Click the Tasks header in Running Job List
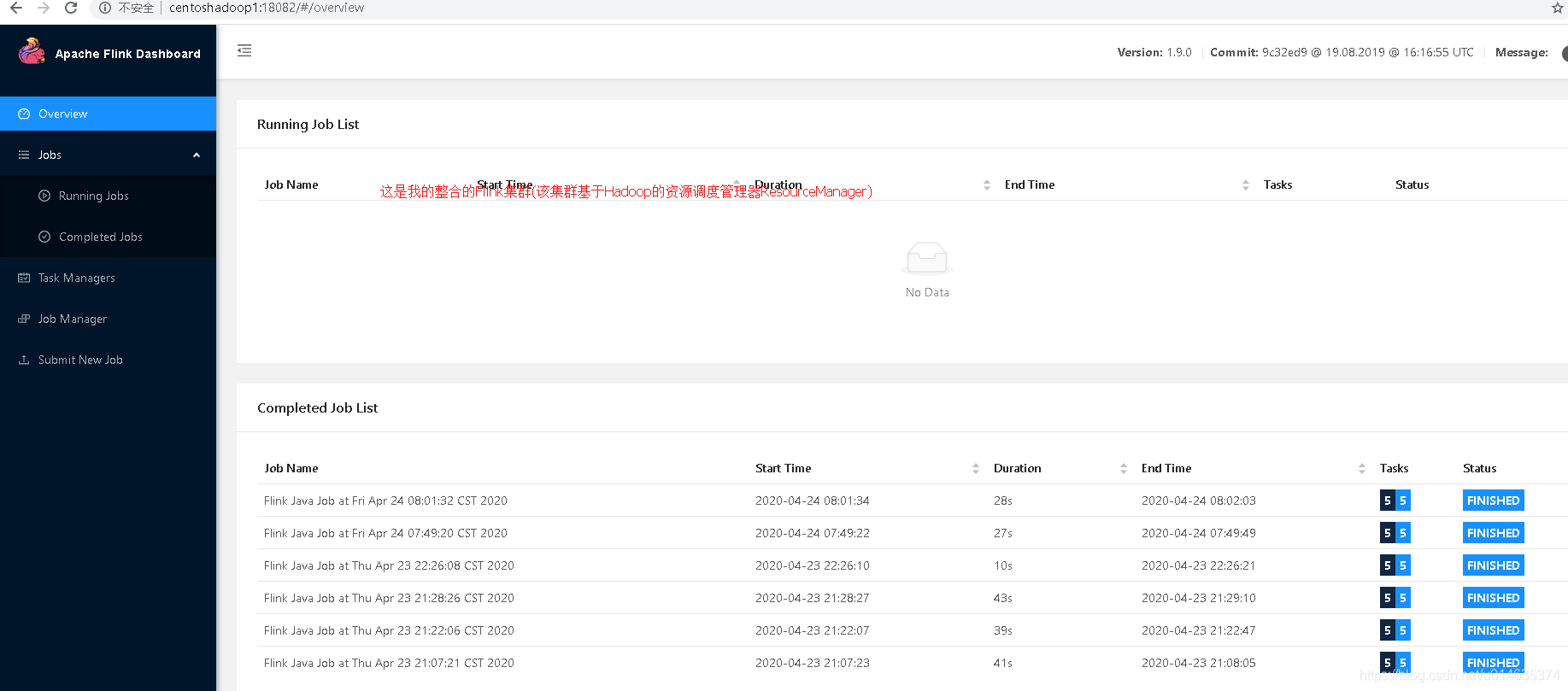 [x=1277, y=184]
